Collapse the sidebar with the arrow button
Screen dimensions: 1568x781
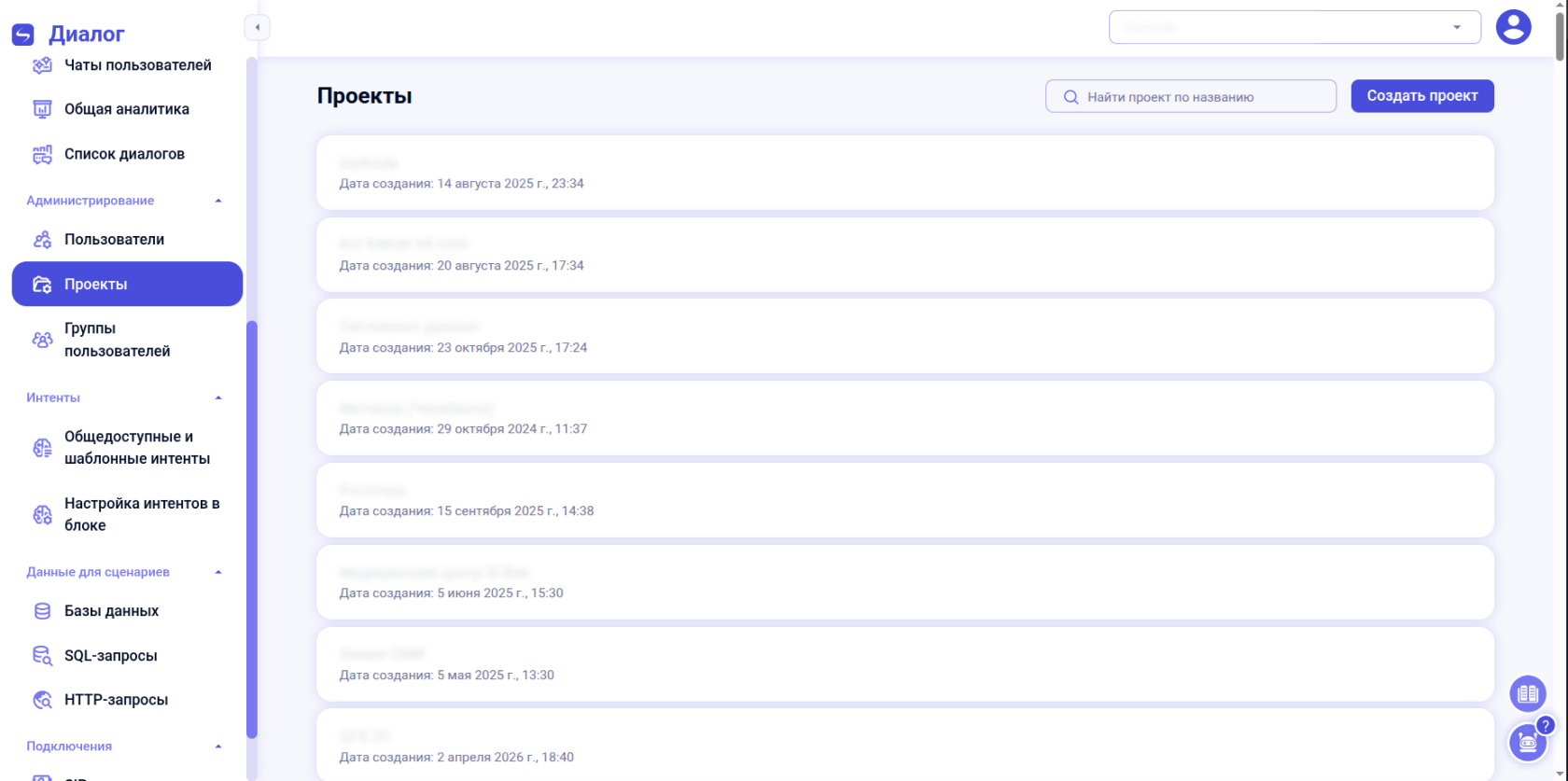coord(258,28)
